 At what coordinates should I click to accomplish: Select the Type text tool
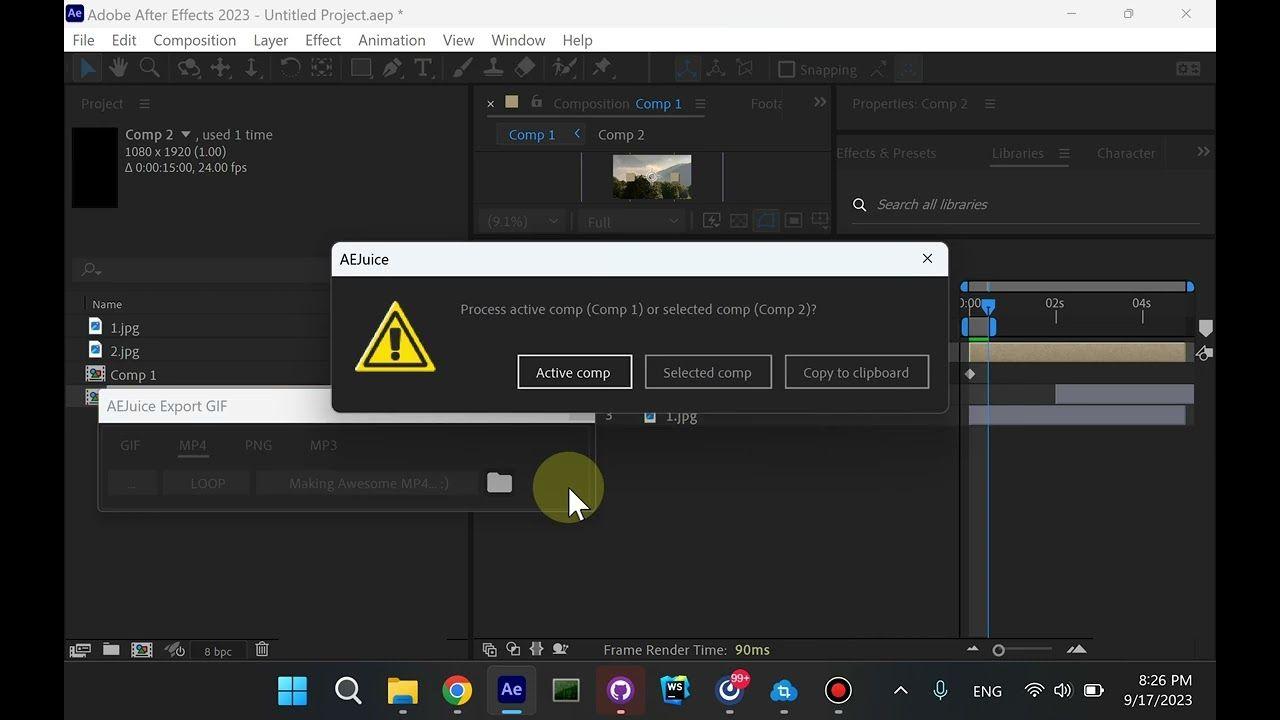pos(423,68)
